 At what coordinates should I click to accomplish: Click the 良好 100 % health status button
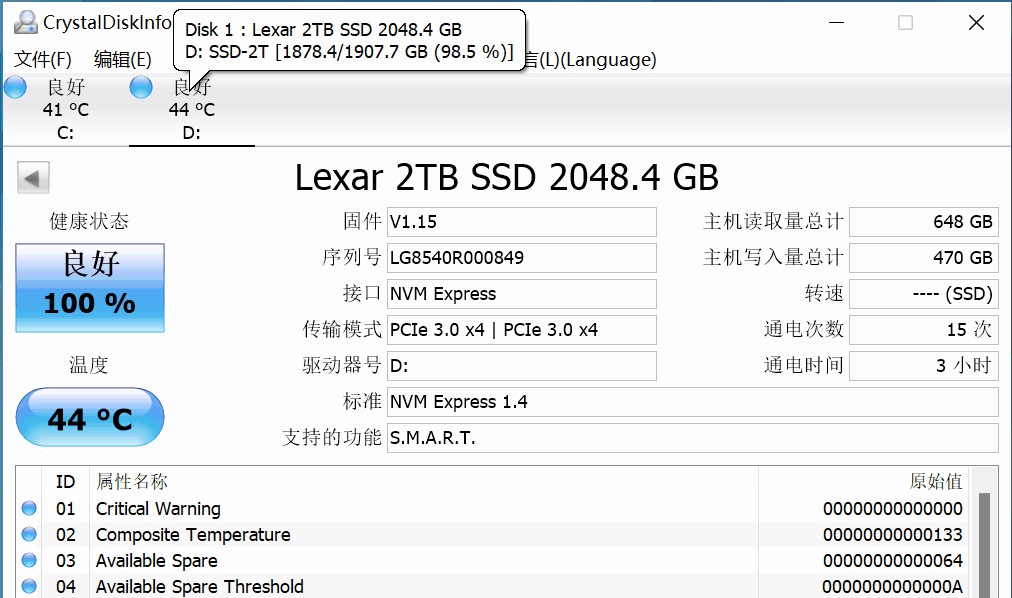click(90, 288)
